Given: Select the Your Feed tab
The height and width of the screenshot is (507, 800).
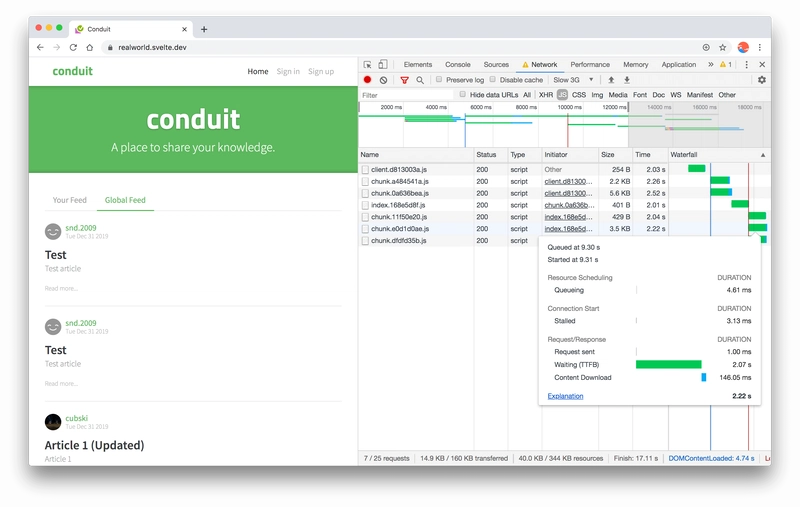Looking at the screenshot, I should (x=69, y=200).
